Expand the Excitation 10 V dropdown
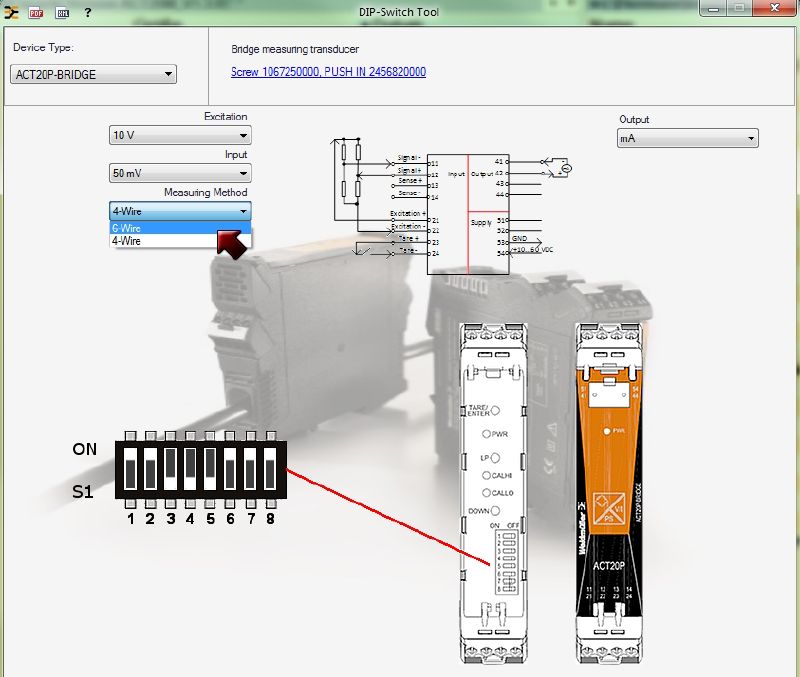Image resolution: width=800 pixels, height=677 pixels. click(180, 135)
